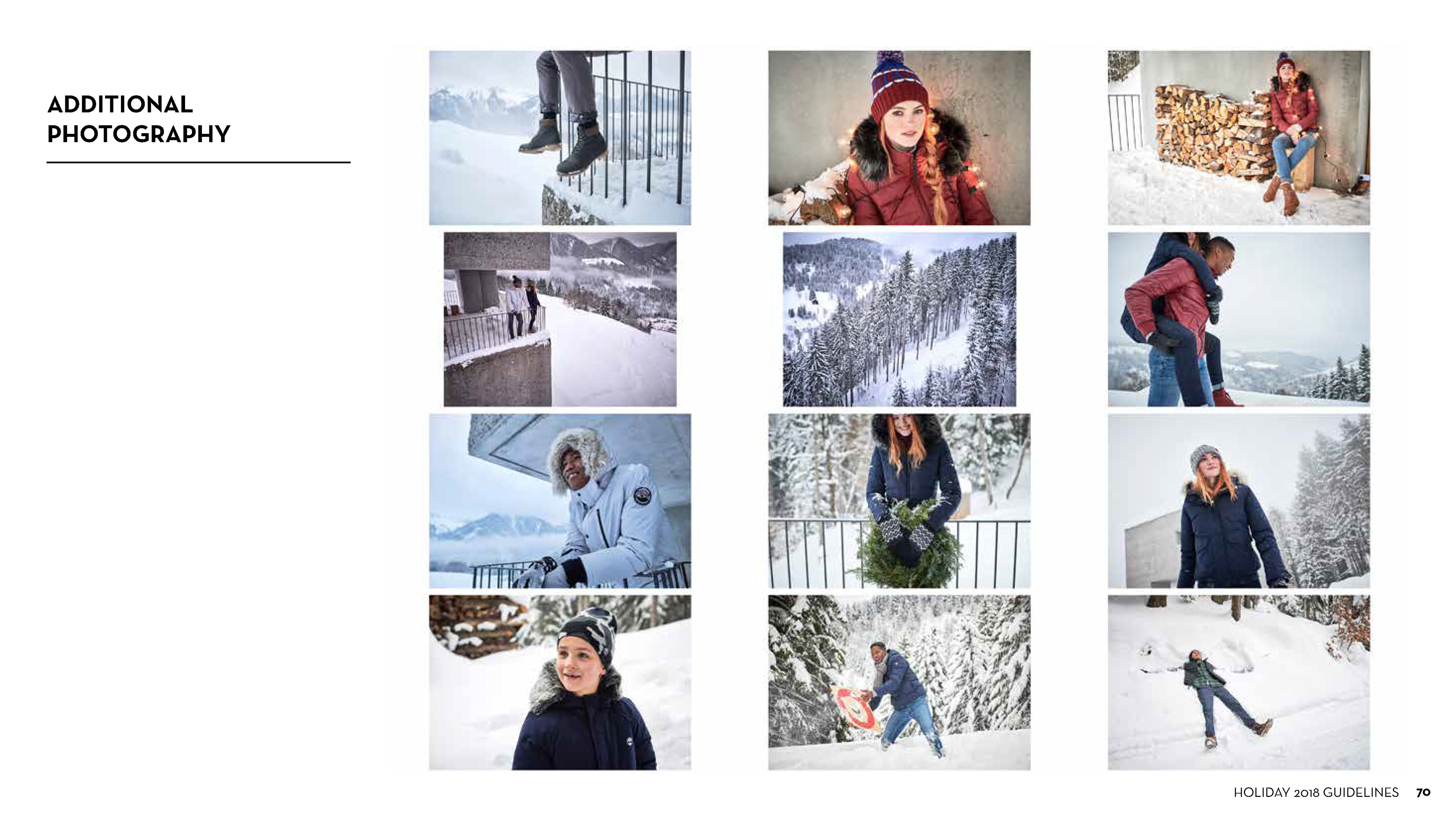Open the woman sitting by firewood stack photo
This screenshot has height=820, width=1456.
tap(1238, 138)
